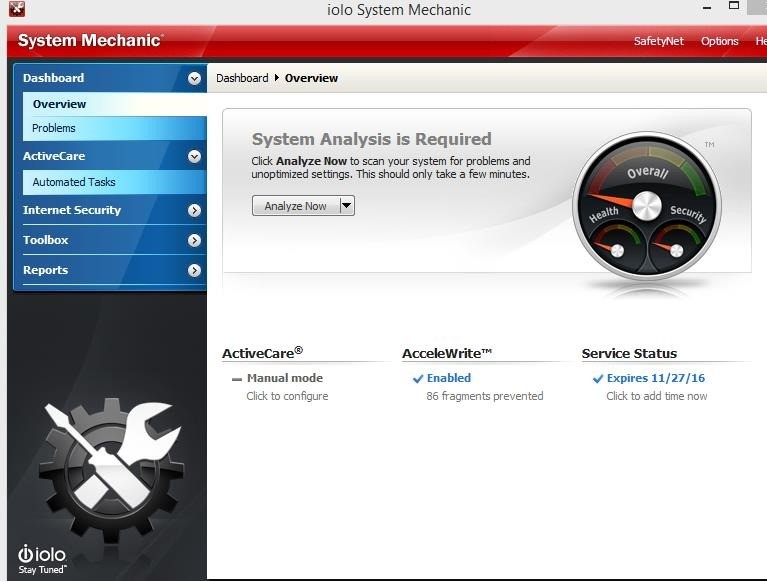Expand the Toolbox section arrow
Screen dimensions: 767x581
tap(194, 240)
